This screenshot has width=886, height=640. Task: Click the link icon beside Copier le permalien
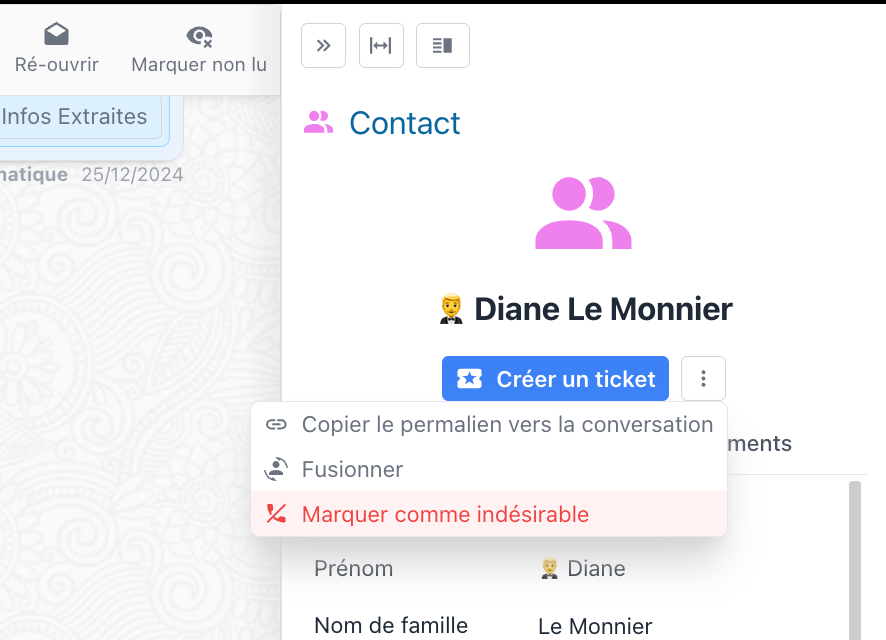(x=276, y=424)
